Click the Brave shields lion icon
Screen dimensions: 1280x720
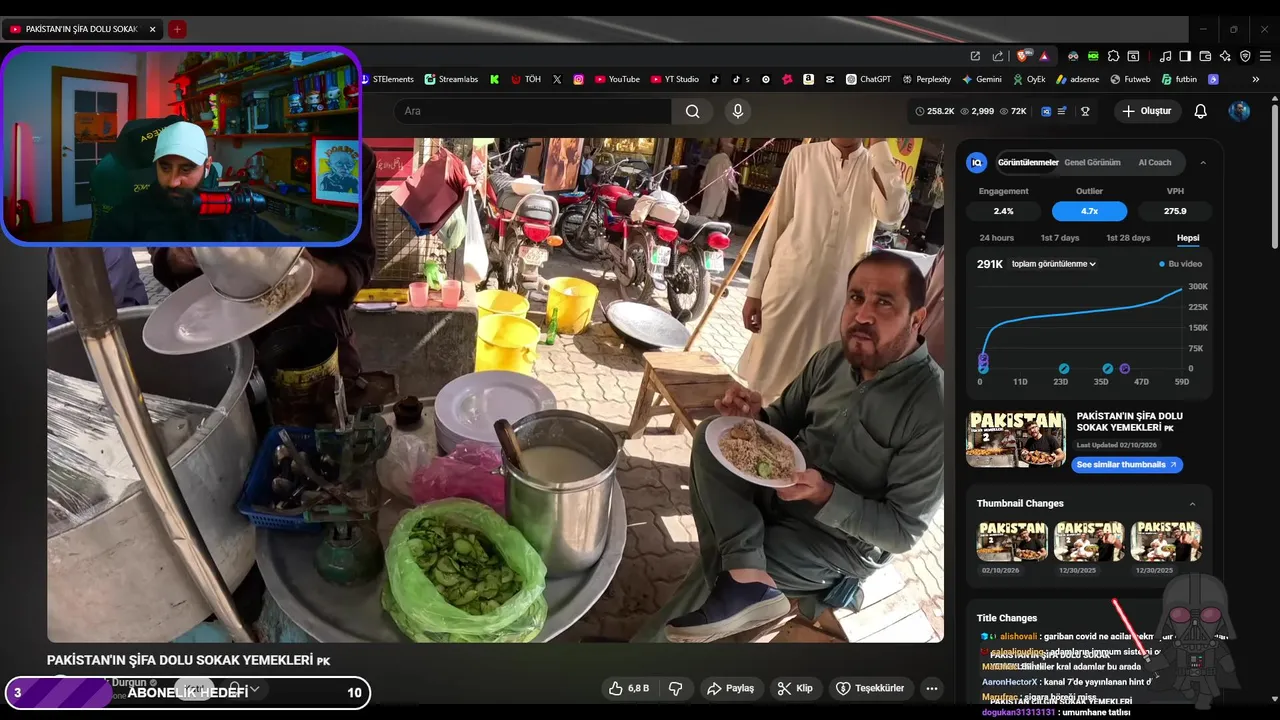1023,56
